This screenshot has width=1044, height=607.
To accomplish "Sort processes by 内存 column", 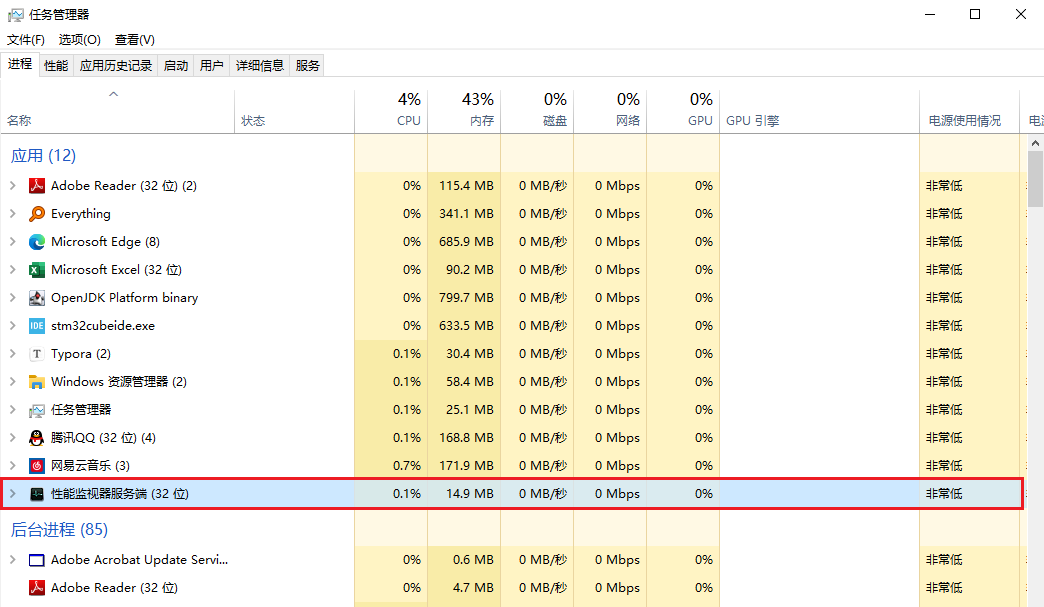I will coord(464,112).
